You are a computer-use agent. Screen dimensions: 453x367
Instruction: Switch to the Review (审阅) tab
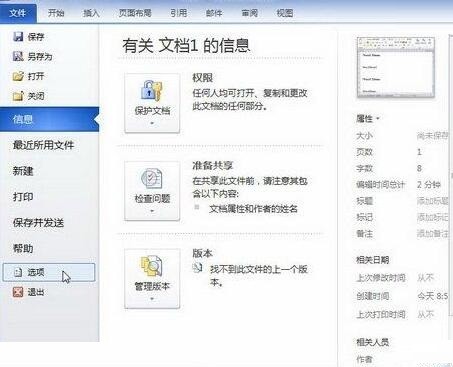coord(250,13)
